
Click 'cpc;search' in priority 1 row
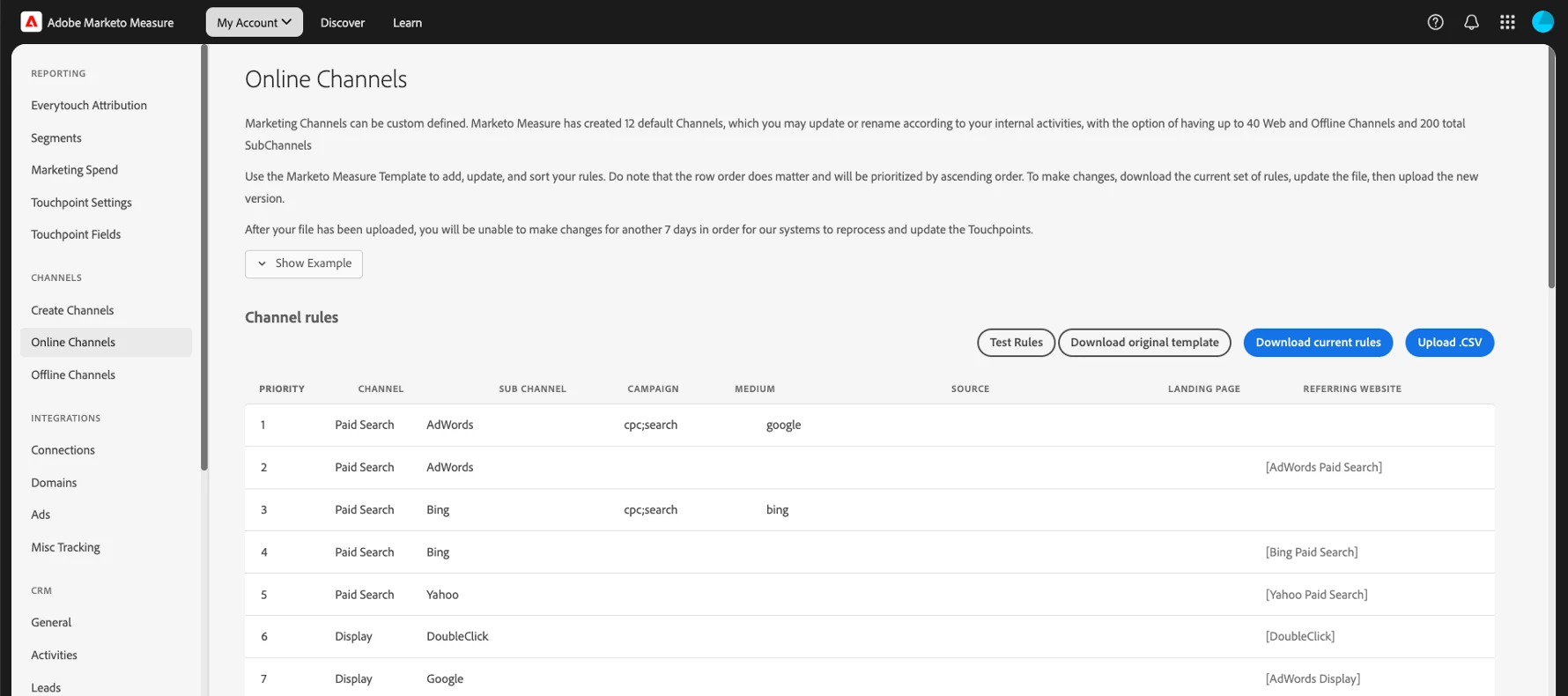tap(650, 426)
